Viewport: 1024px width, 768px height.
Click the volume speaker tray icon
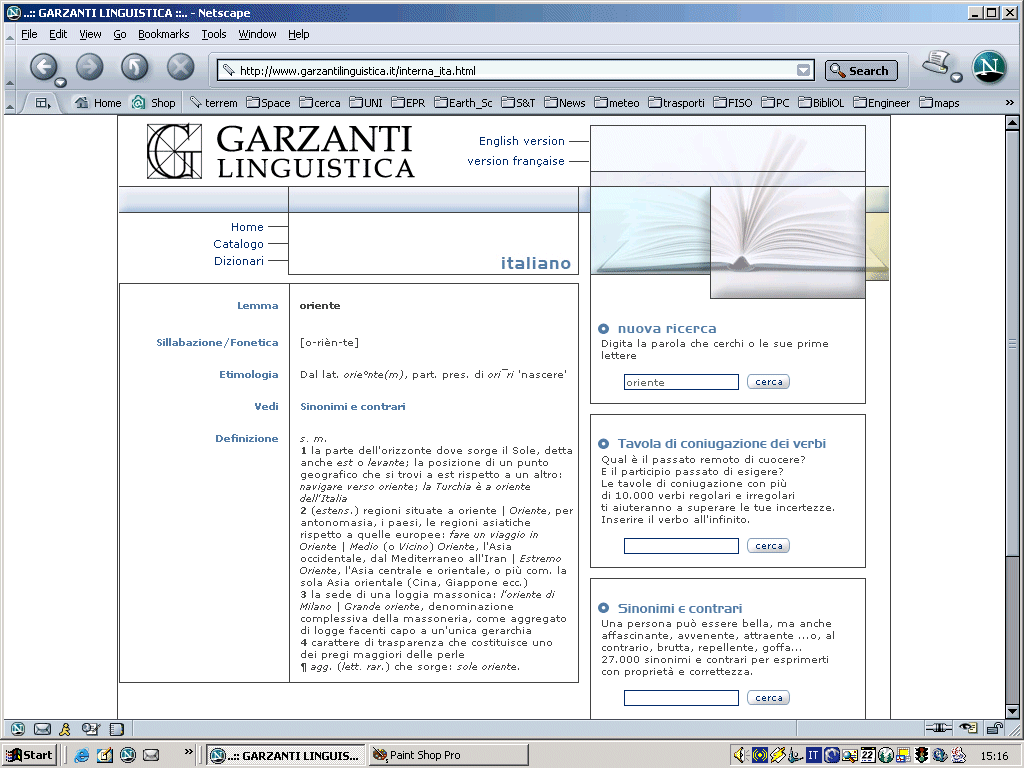point(739,755)
